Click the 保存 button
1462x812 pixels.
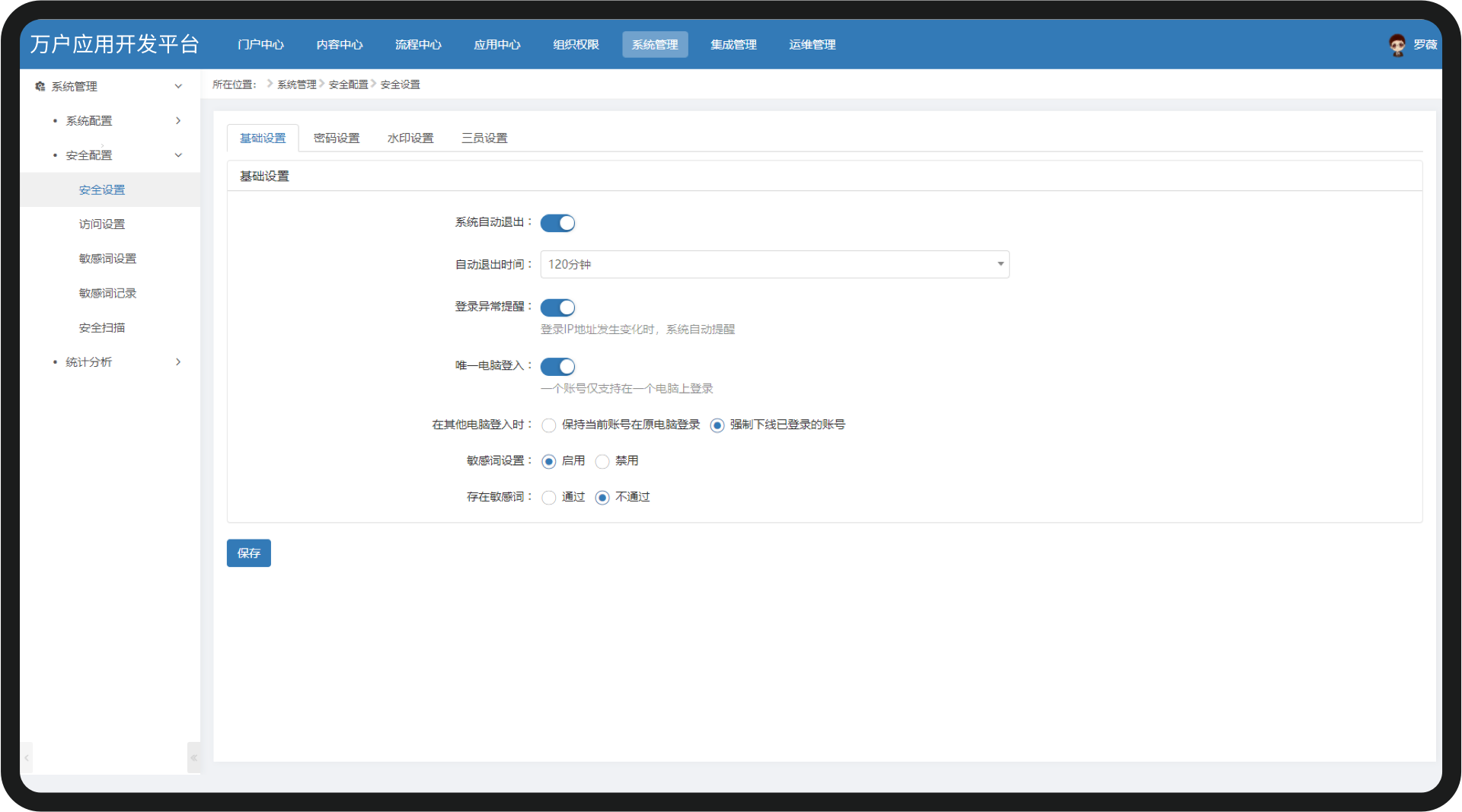pos(248,553)
